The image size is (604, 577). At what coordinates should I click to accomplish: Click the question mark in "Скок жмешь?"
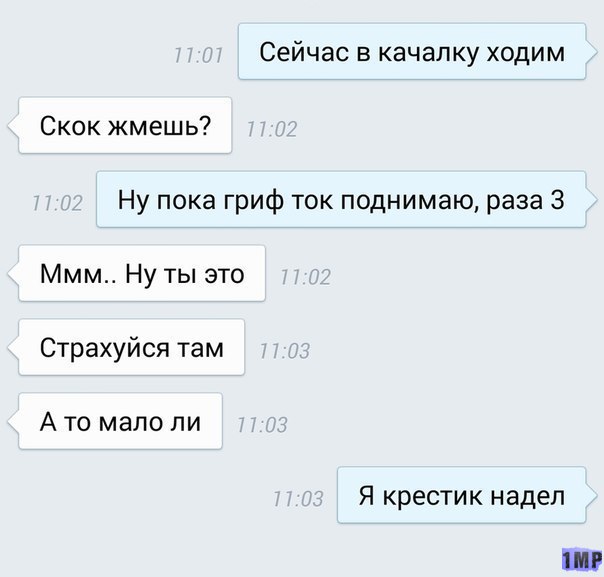(x=205, y=126)
